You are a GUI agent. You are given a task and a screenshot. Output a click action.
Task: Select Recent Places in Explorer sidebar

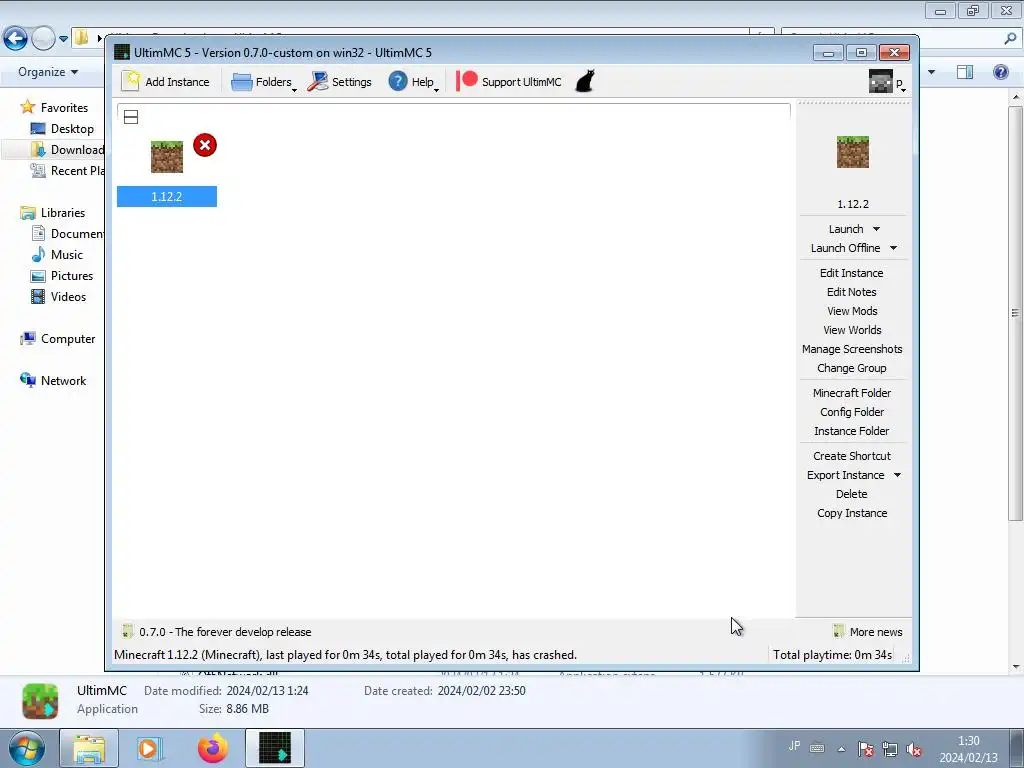pos(68,170)
